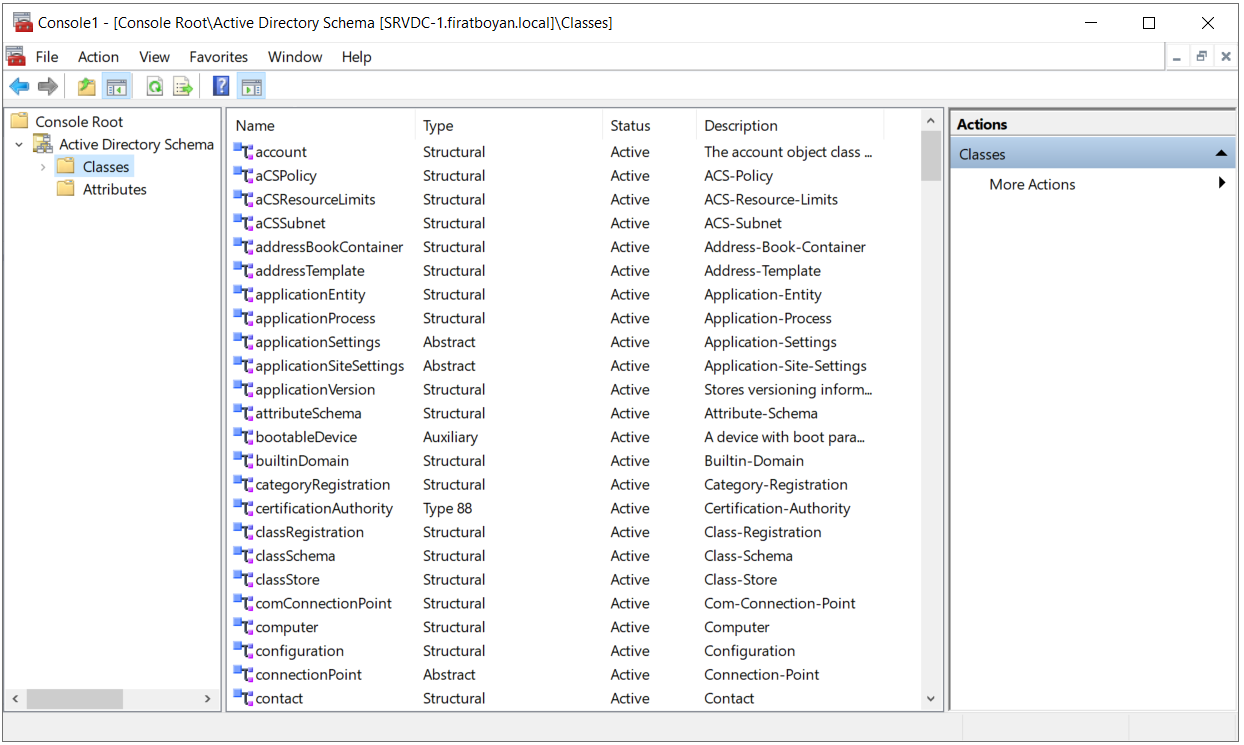
Task: Collapse the Active Directory Schema tree node
Action: [19, 144]
